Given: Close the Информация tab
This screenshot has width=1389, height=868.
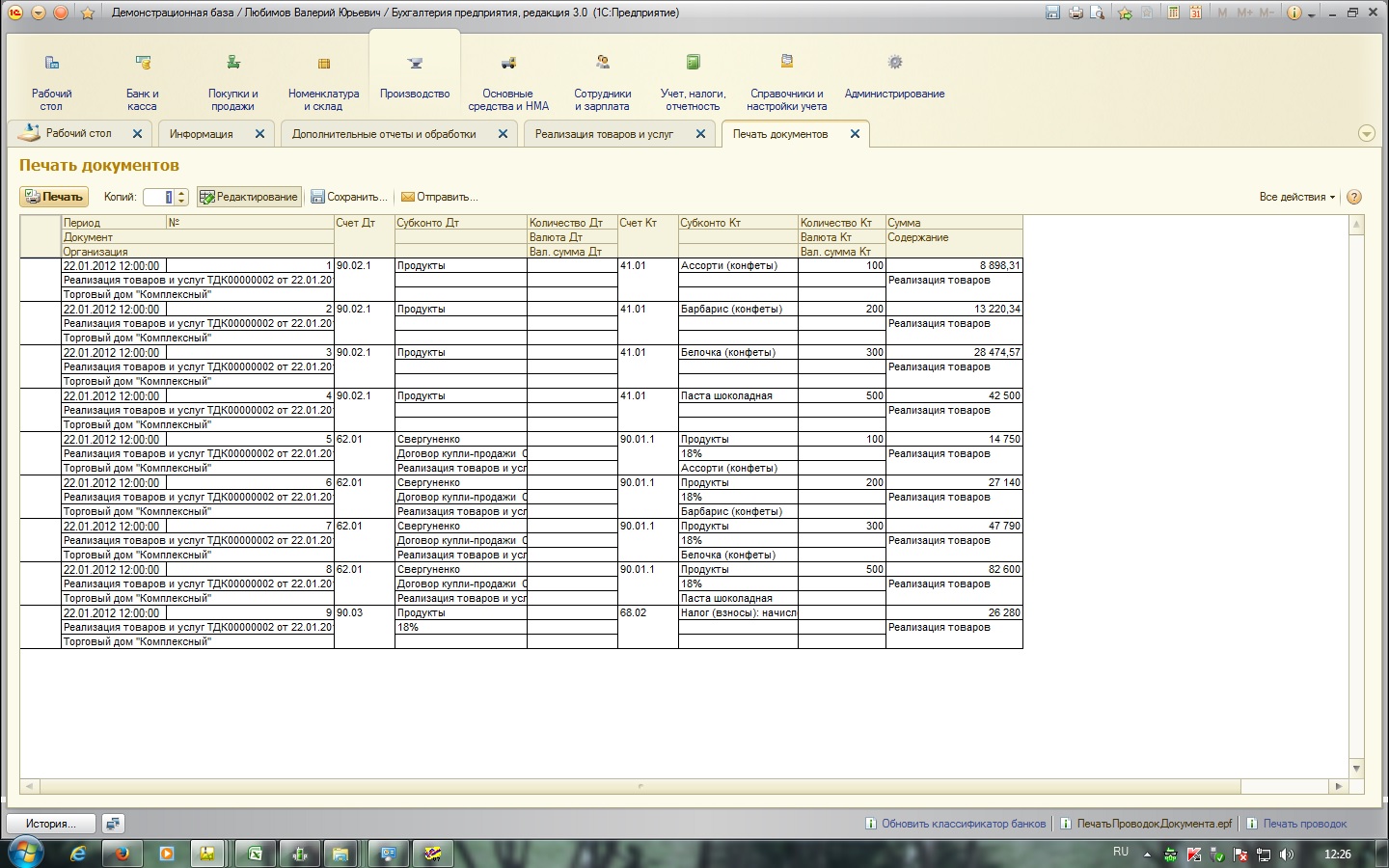Looking at the screenshot, I should pyautogui.click(x=259, y=134).
